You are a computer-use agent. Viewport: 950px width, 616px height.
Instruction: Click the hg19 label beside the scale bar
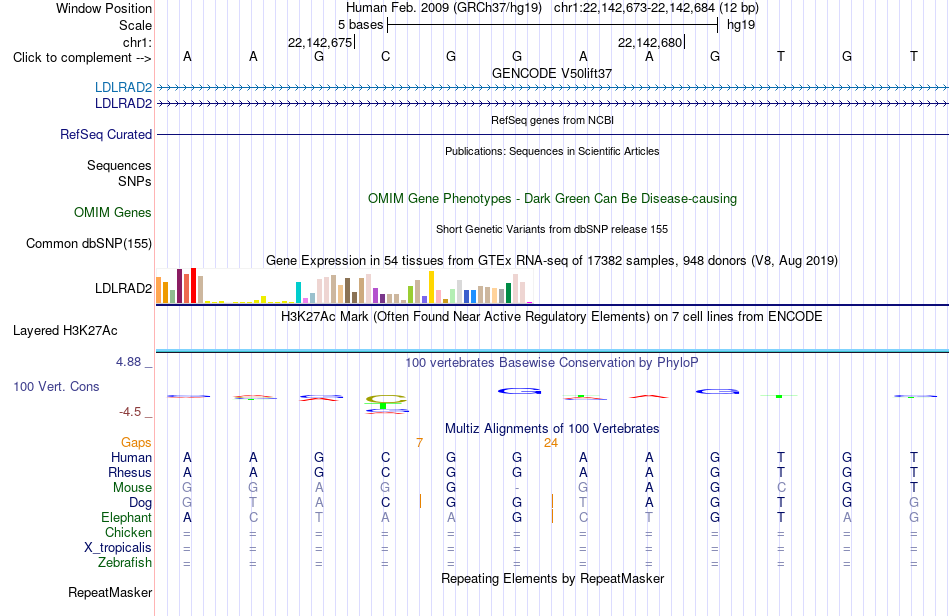click(741, 25)
